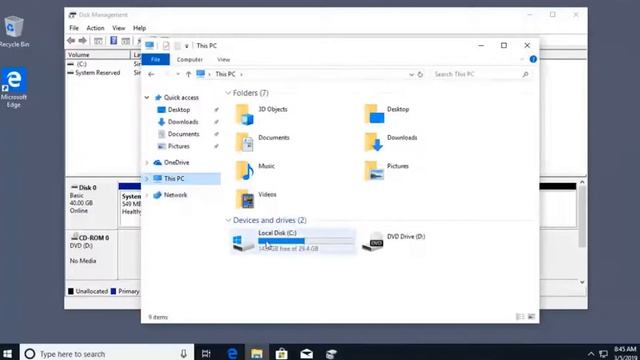Open Explorer help question mark icon
The image size is (640, 360).
tap(533, 59)
